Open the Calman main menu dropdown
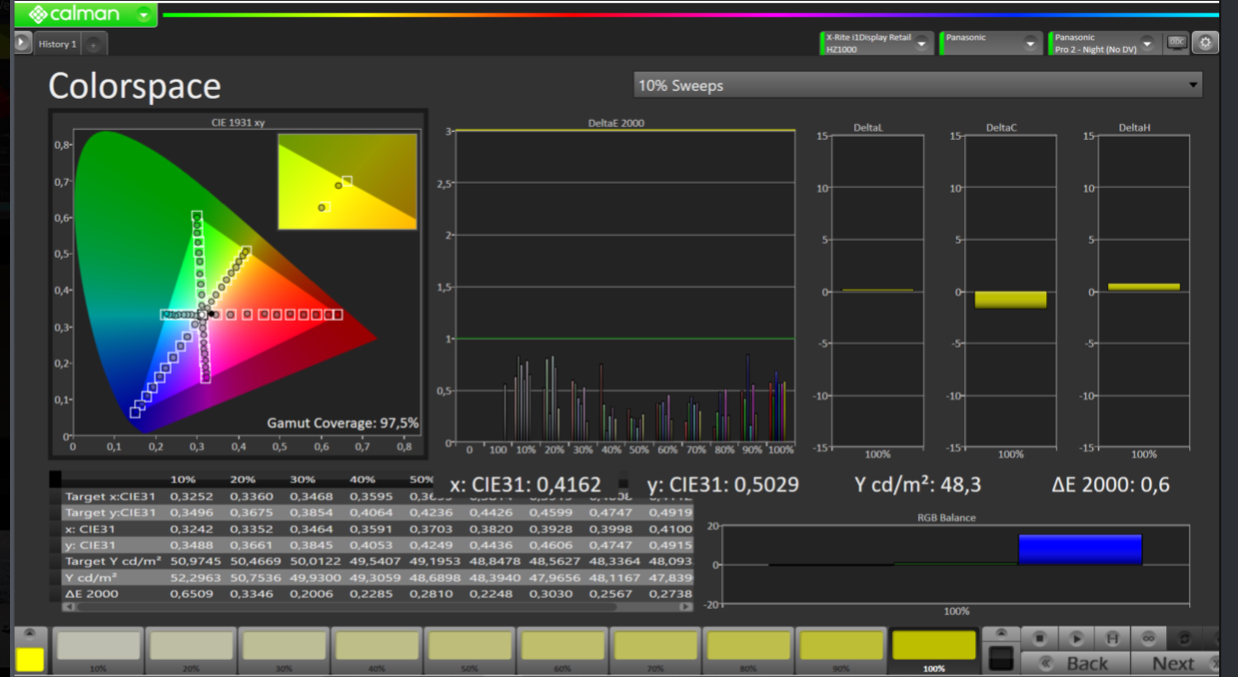Screen dimensions: 1238x677 [145, 14]
